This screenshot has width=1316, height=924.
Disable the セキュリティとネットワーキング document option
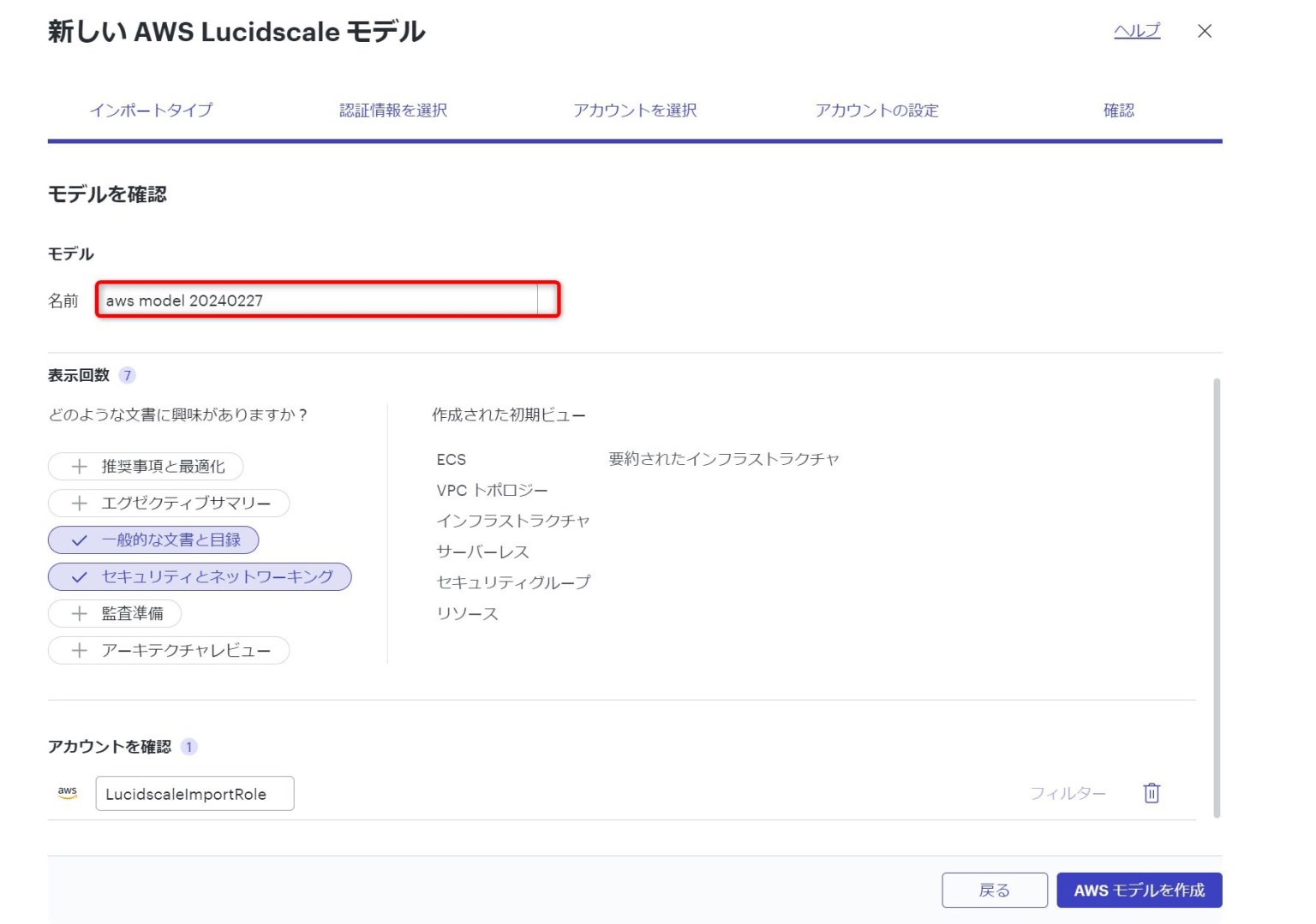200,576
